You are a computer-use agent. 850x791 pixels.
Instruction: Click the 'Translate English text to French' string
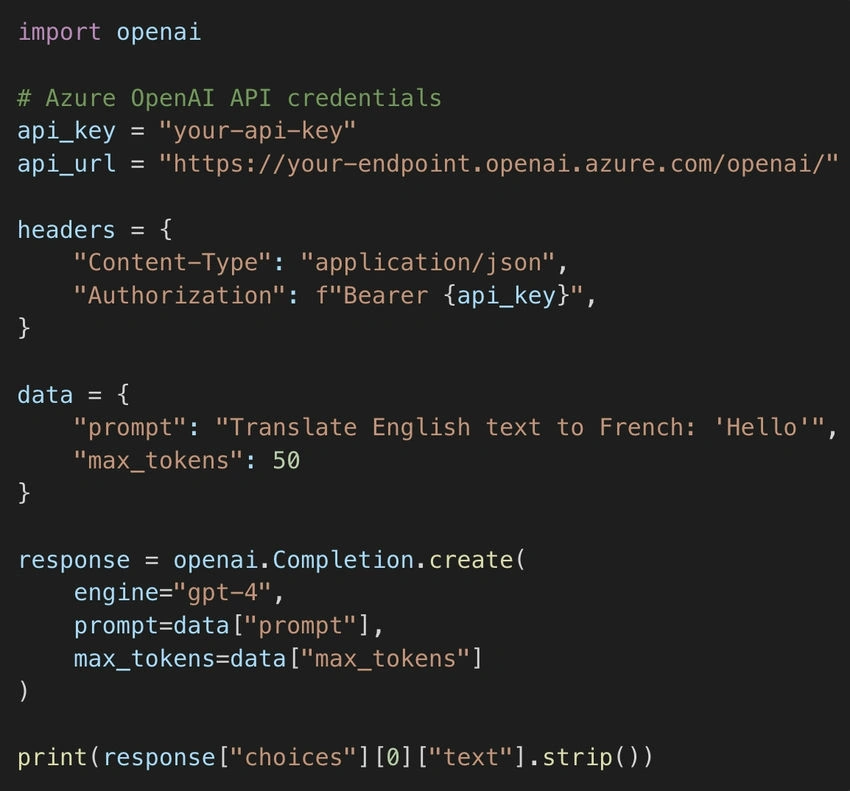520,428
